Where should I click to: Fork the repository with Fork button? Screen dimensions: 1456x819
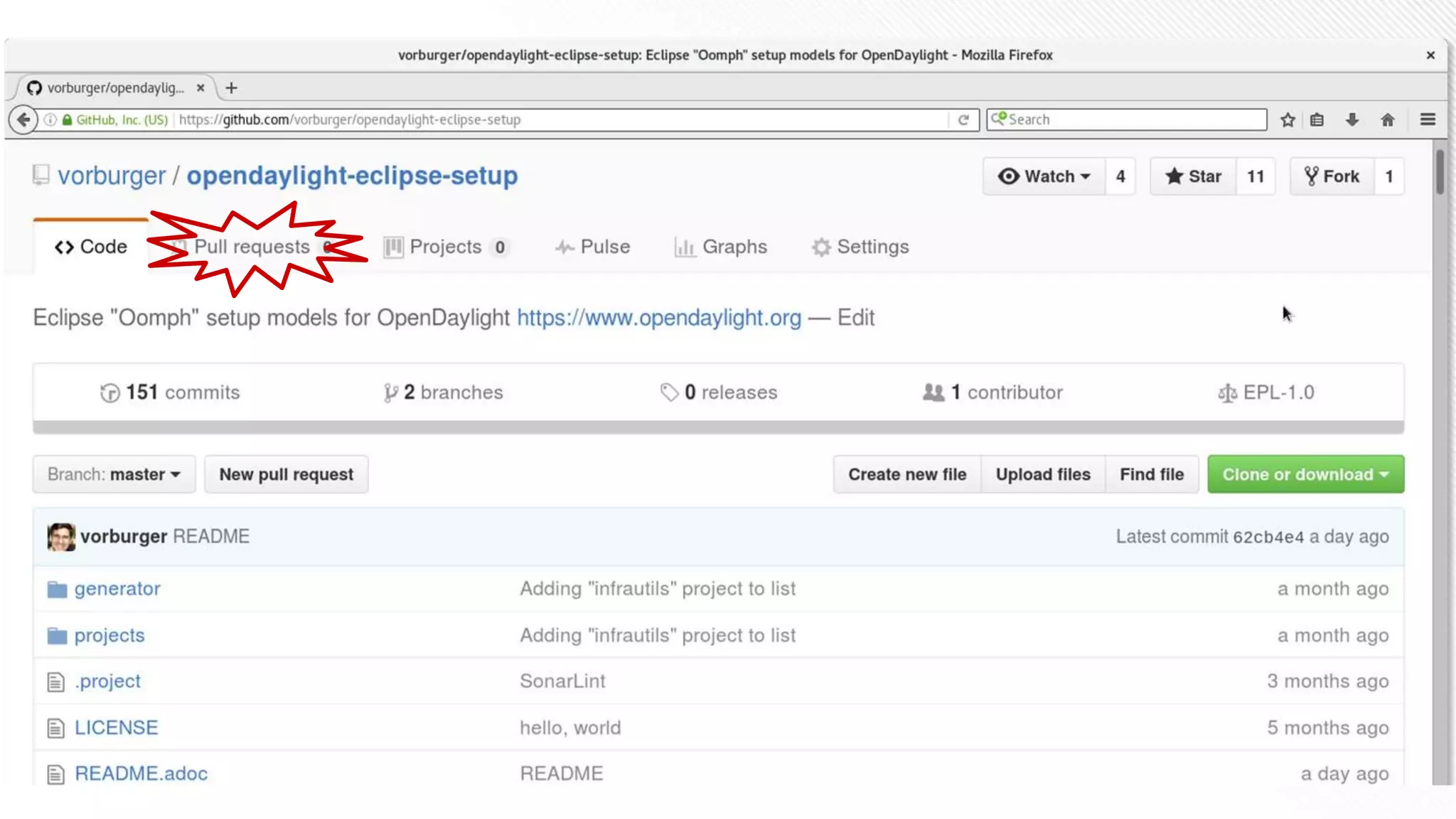[1332, 176]
